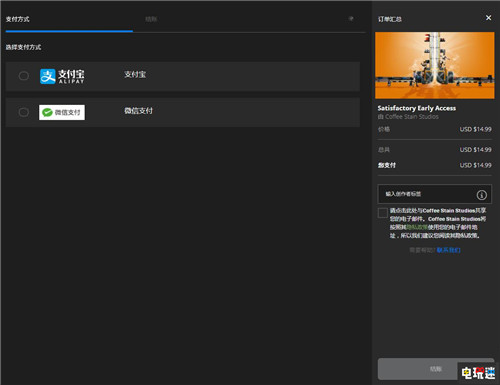
Task: Click the blue contact us link
Action: [x=448, y=250]
